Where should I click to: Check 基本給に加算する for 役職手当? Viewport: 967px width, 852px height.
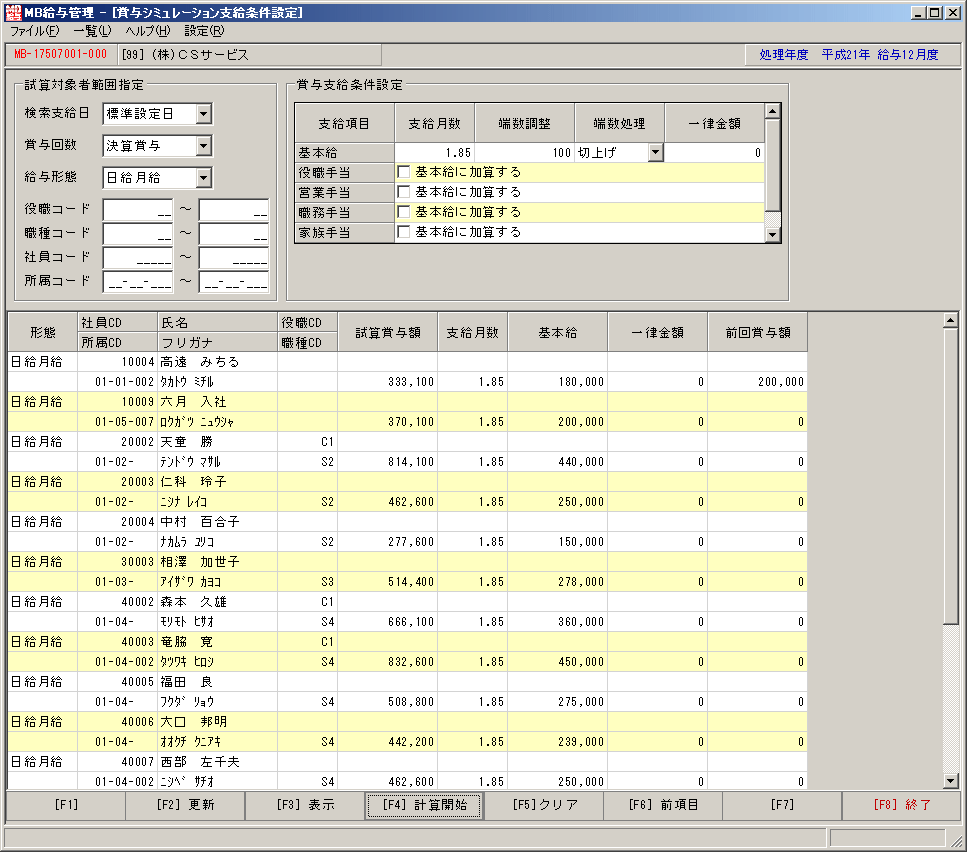[404, 172]
